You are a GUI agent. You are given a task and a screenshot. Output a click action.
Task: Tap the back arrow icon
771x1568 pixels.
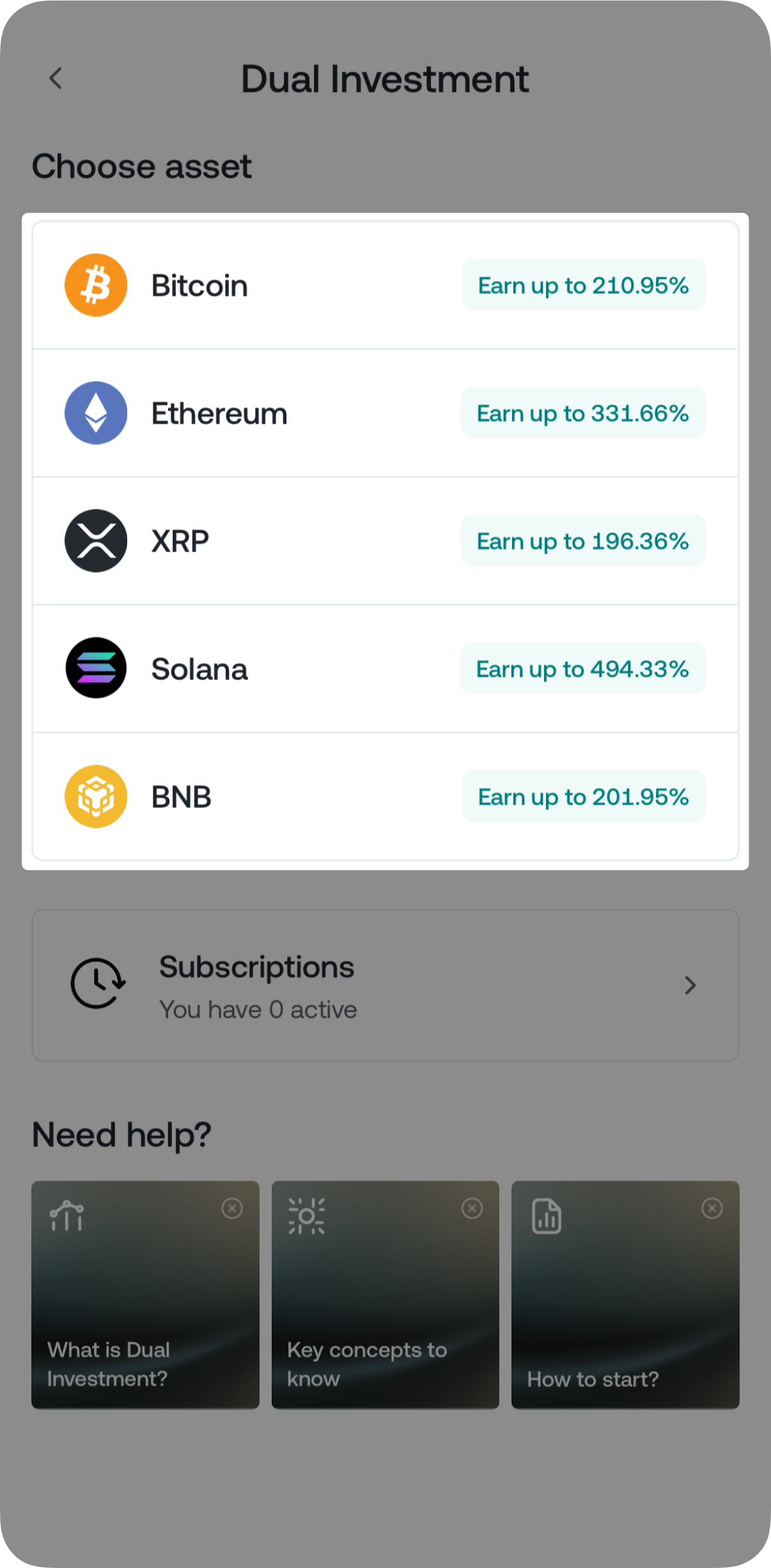56,79
